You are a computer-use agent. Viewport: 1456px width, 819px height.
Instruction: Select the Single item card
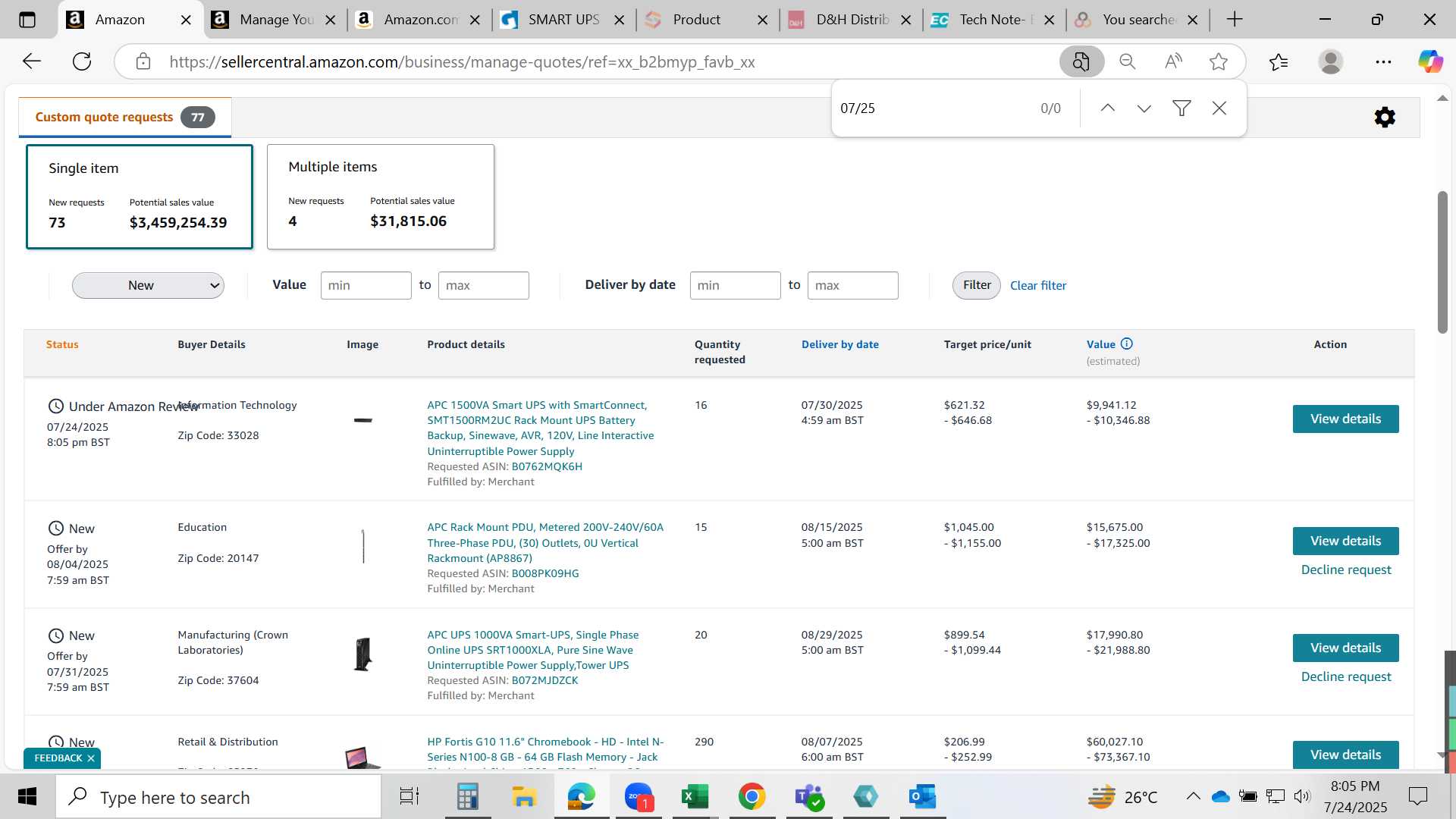tap(140, 196)
